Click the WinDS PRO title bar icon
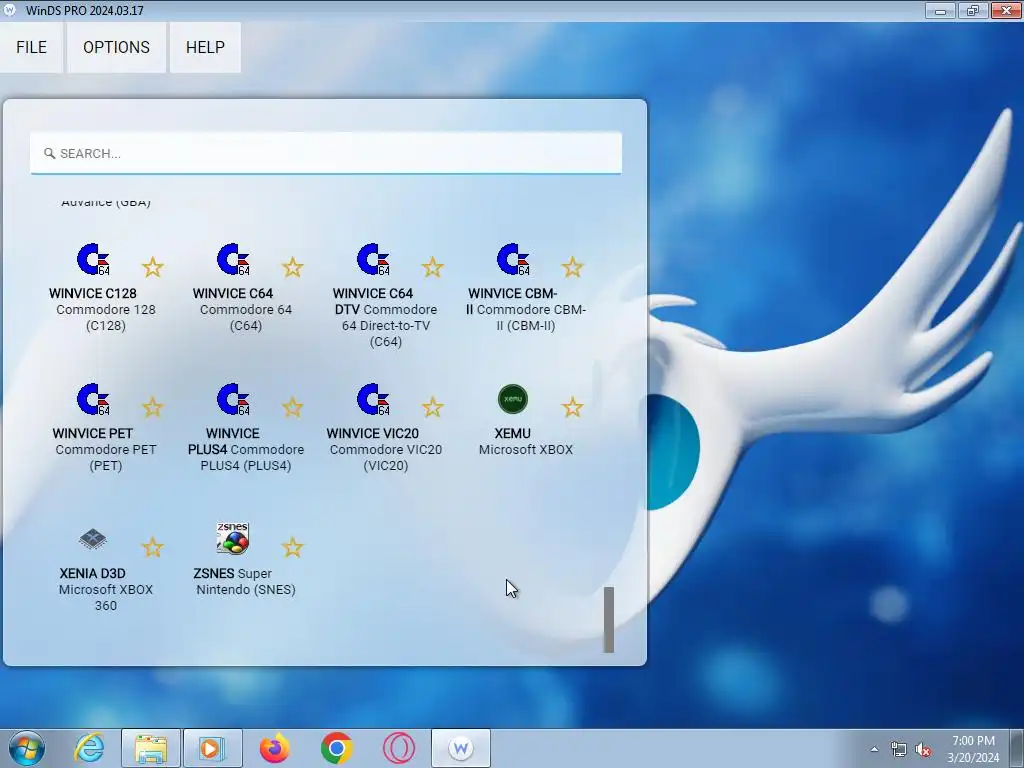 (10, 10)
